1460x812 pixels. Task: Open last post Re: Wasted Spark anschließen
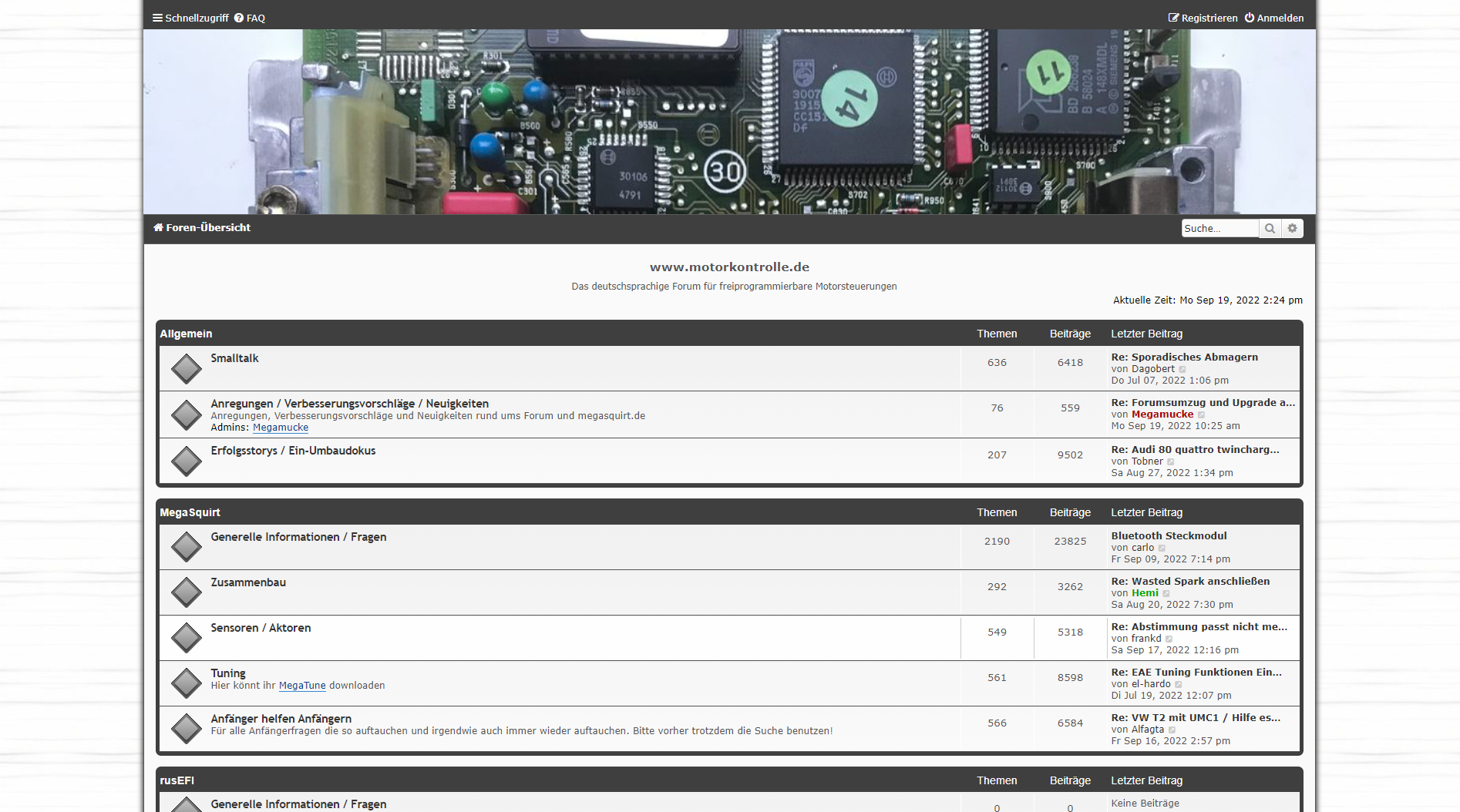point(1190,582)
